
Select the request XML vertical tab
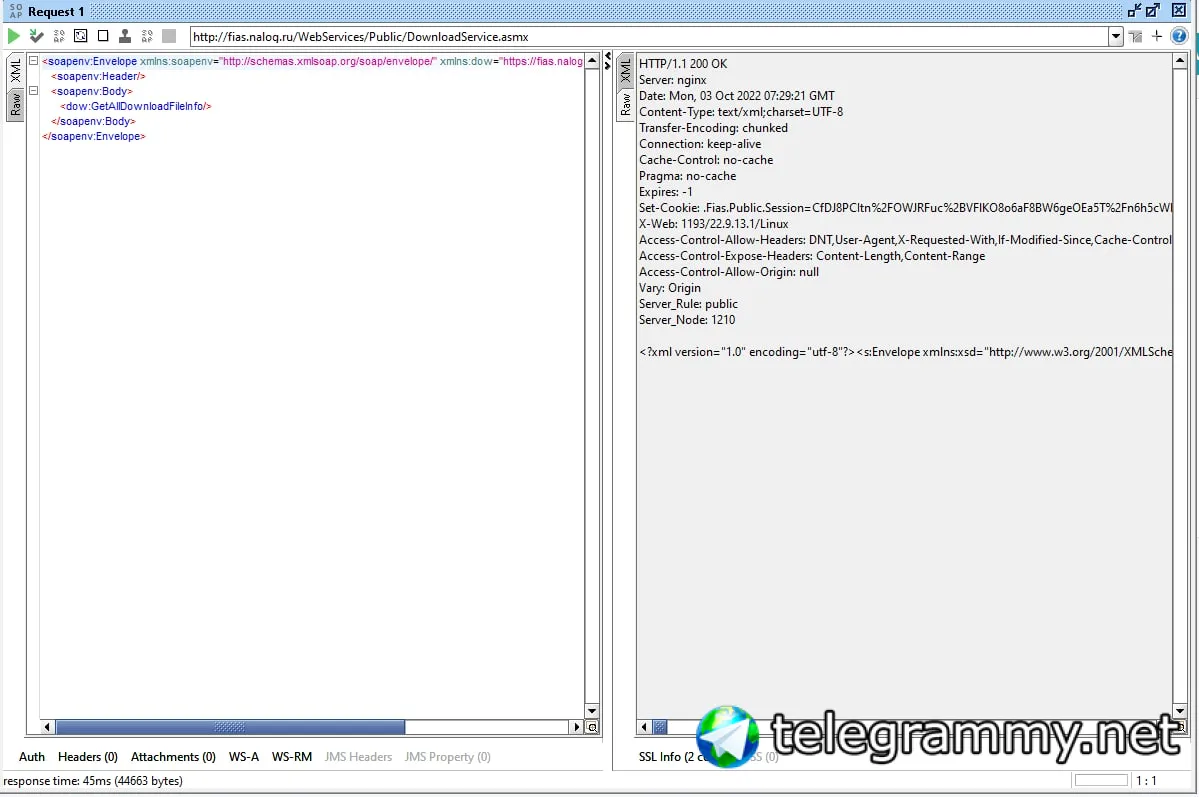15,71
